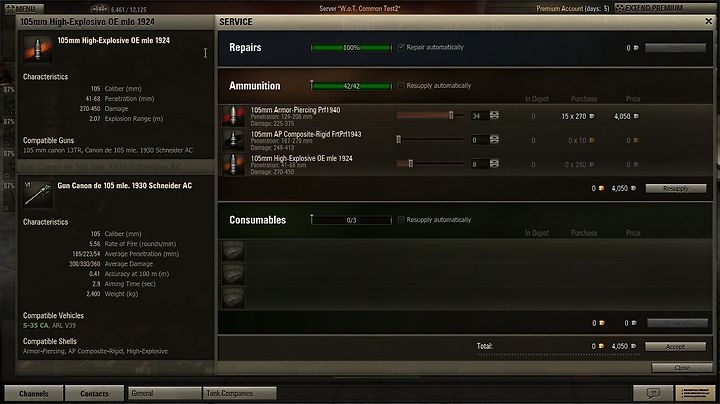Open the Tank Companies tab

coord(239,393)
